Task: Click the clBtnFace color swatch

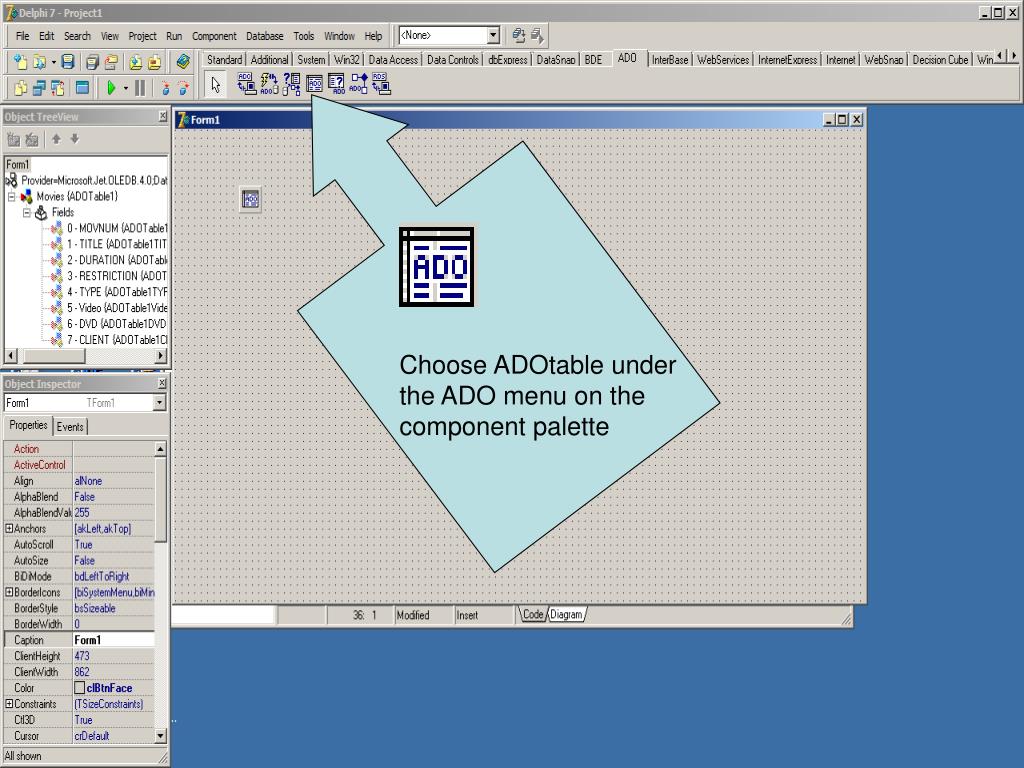Action: pyautogui.click(x=79, y=688)
